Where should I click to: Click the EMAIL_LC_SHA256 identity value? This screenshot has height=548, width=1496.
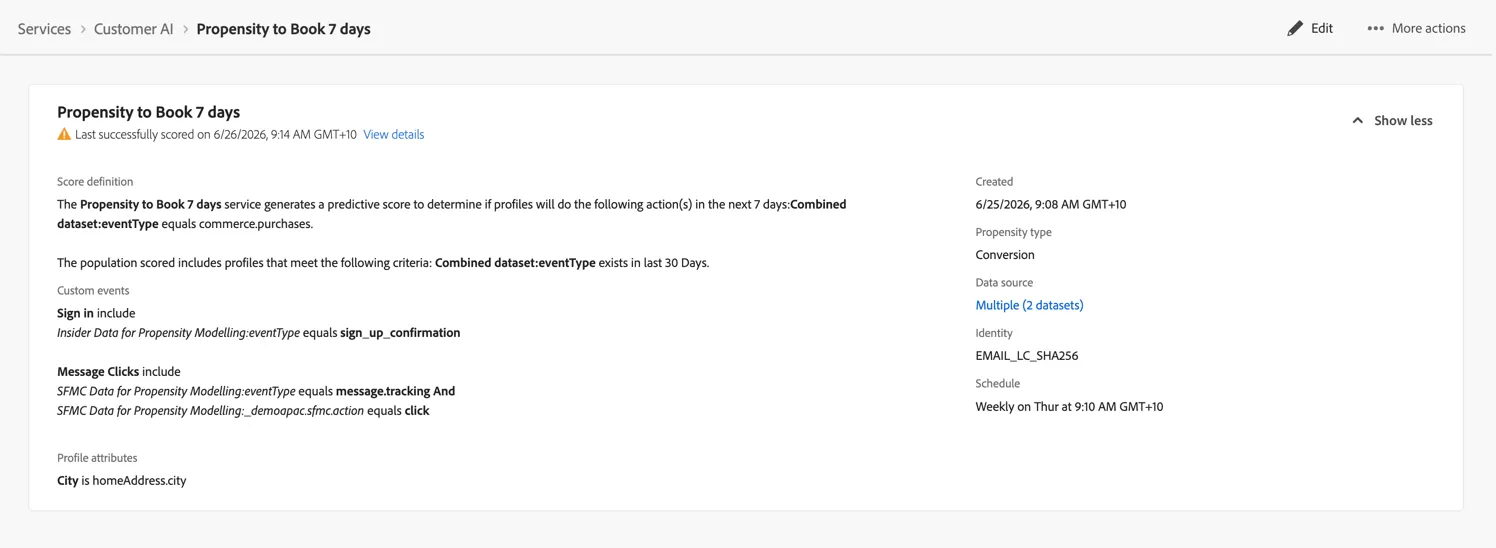point(1027,356)
